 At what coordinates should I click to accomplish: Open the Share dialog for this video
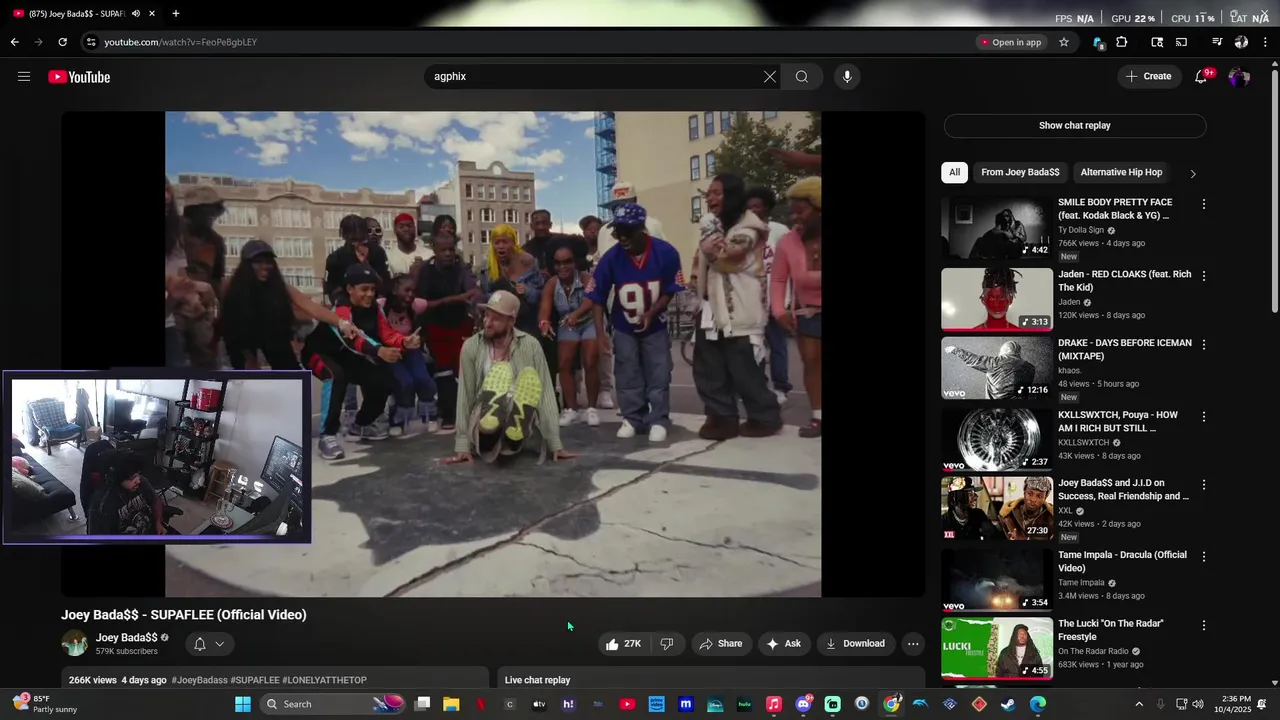click(720, 644)
